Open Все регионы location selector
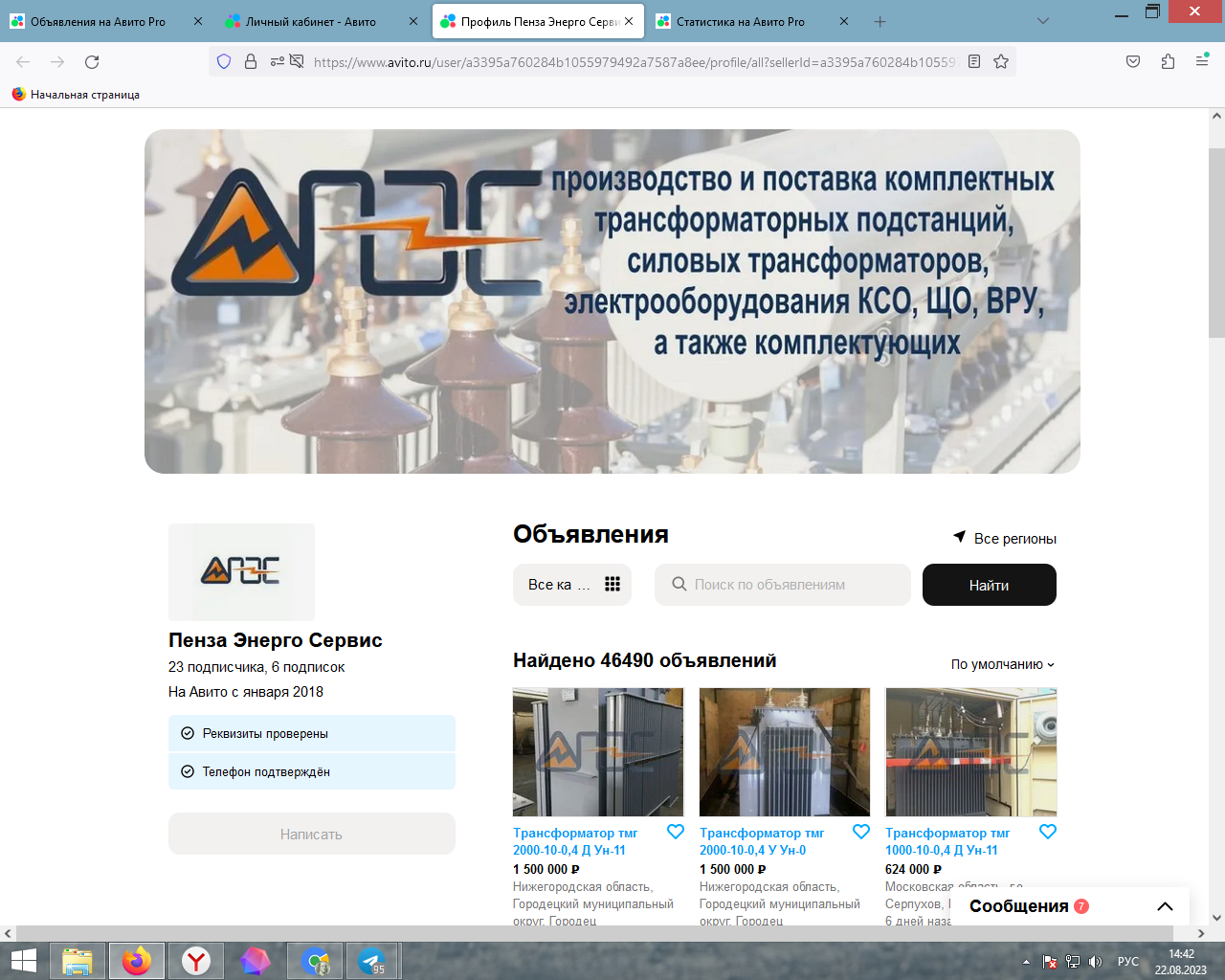1225x980 pixels. 1005,538
